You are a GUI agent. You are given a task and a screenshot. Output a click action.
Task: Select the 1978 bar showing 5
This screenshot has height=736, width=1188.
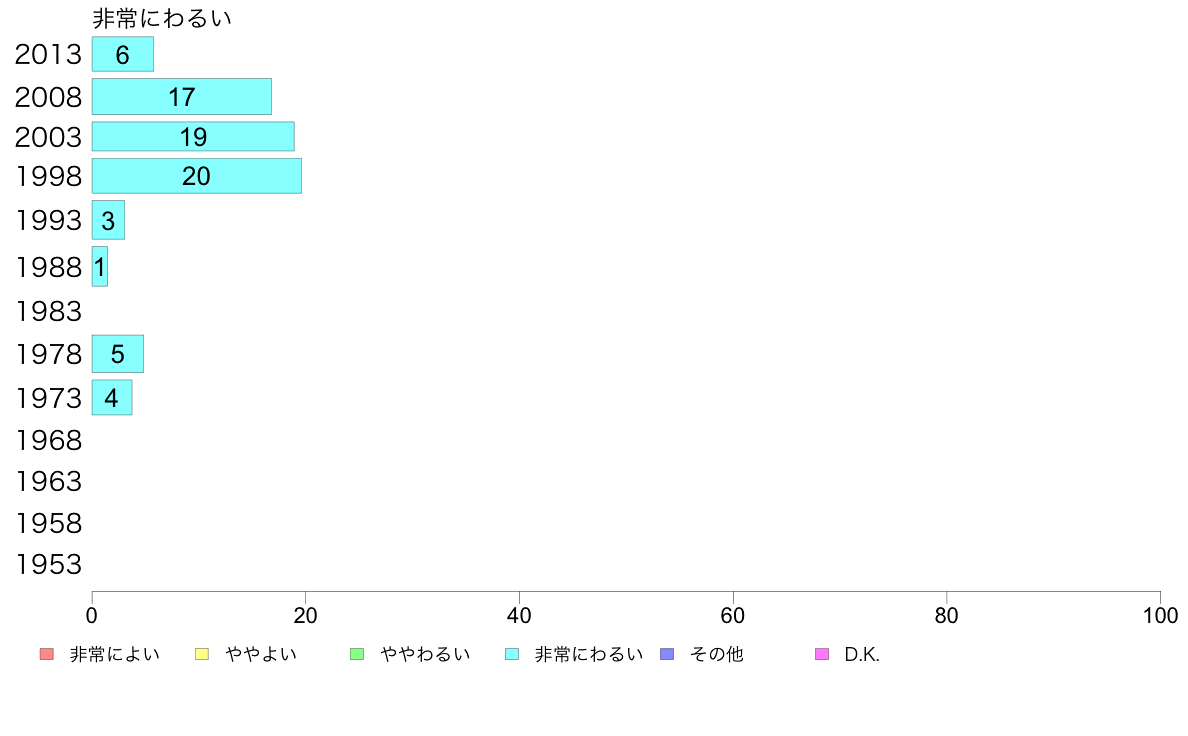117,354
